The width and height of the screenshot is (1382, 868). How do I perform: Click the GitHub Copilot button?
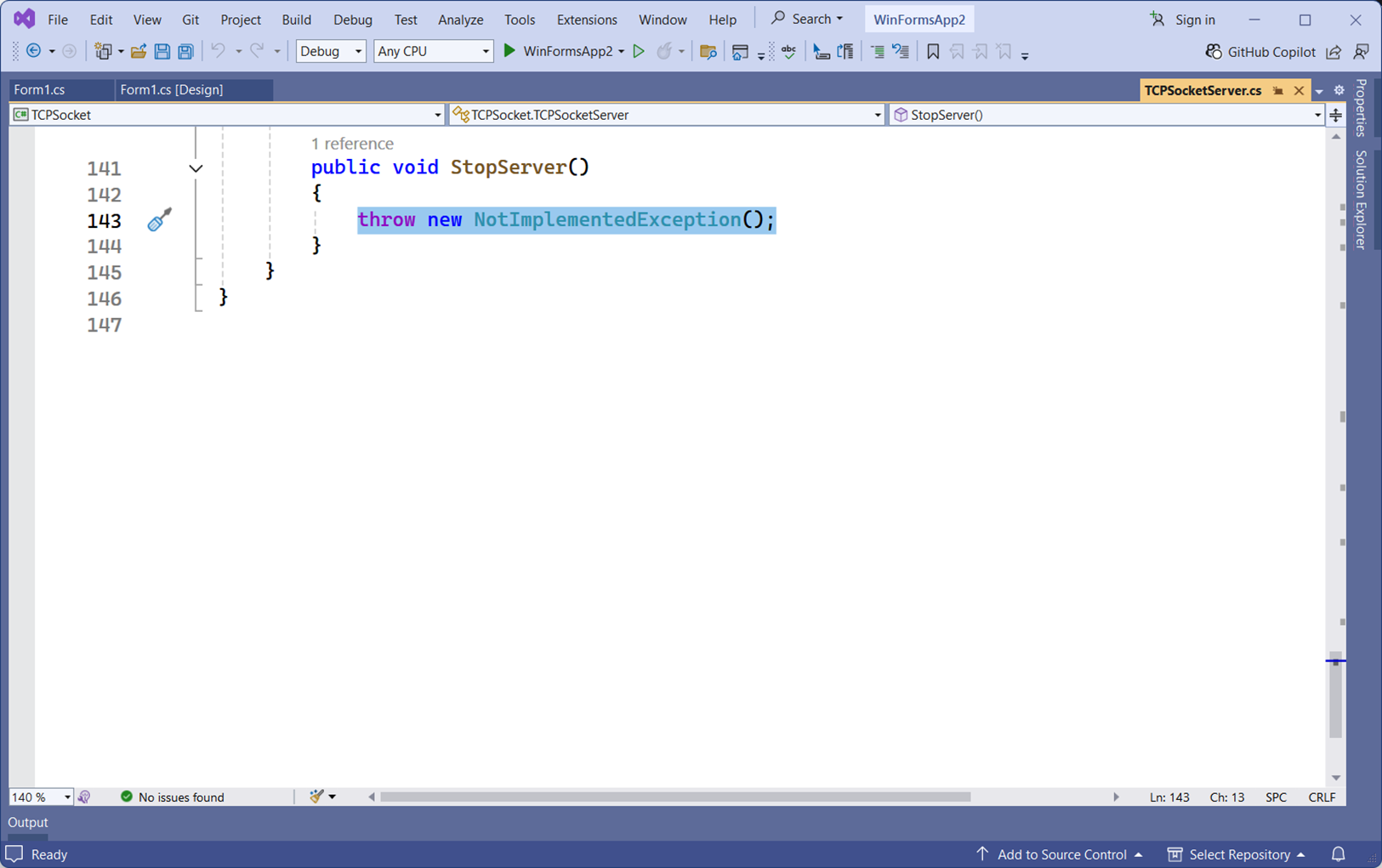tap(1260, 52)
